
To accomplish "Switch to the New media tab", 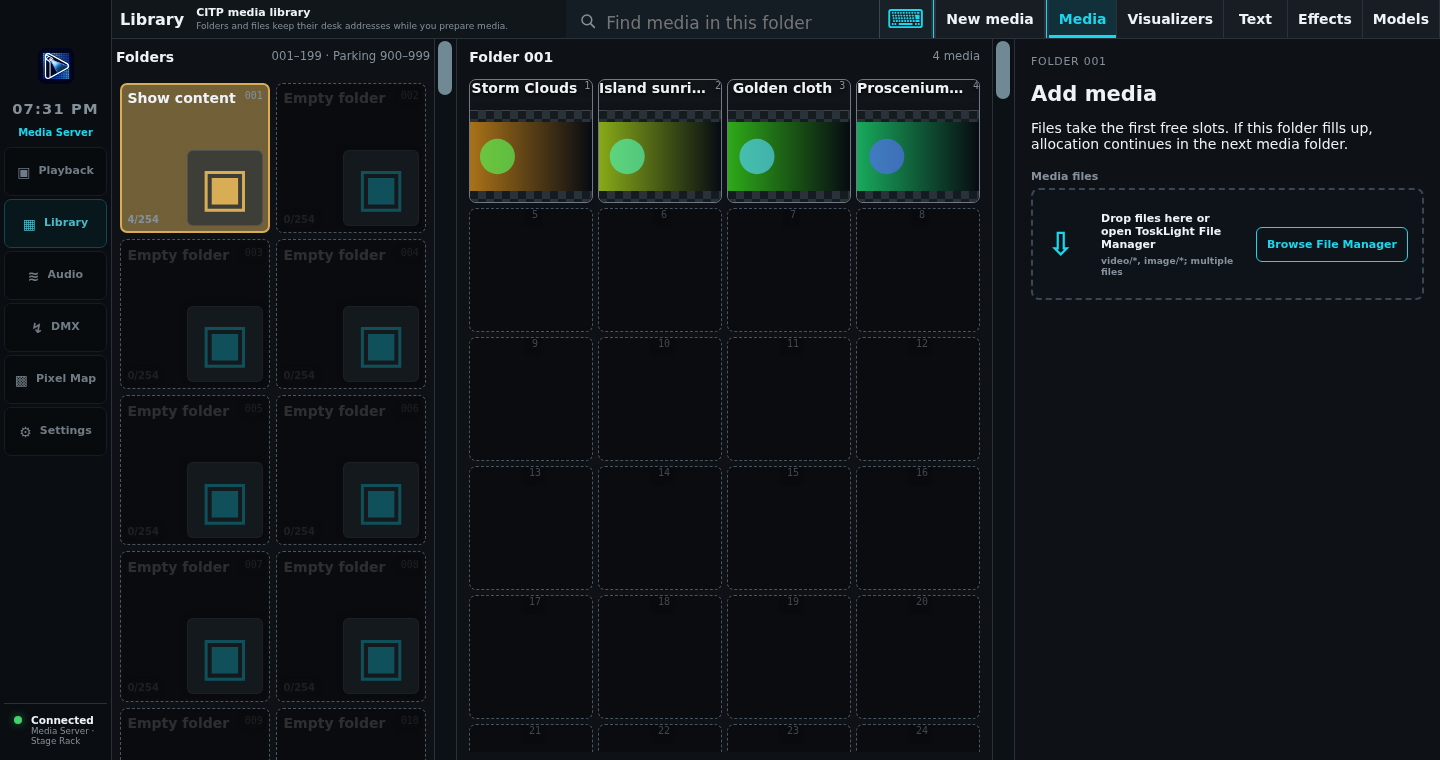I will coord(990,19).
